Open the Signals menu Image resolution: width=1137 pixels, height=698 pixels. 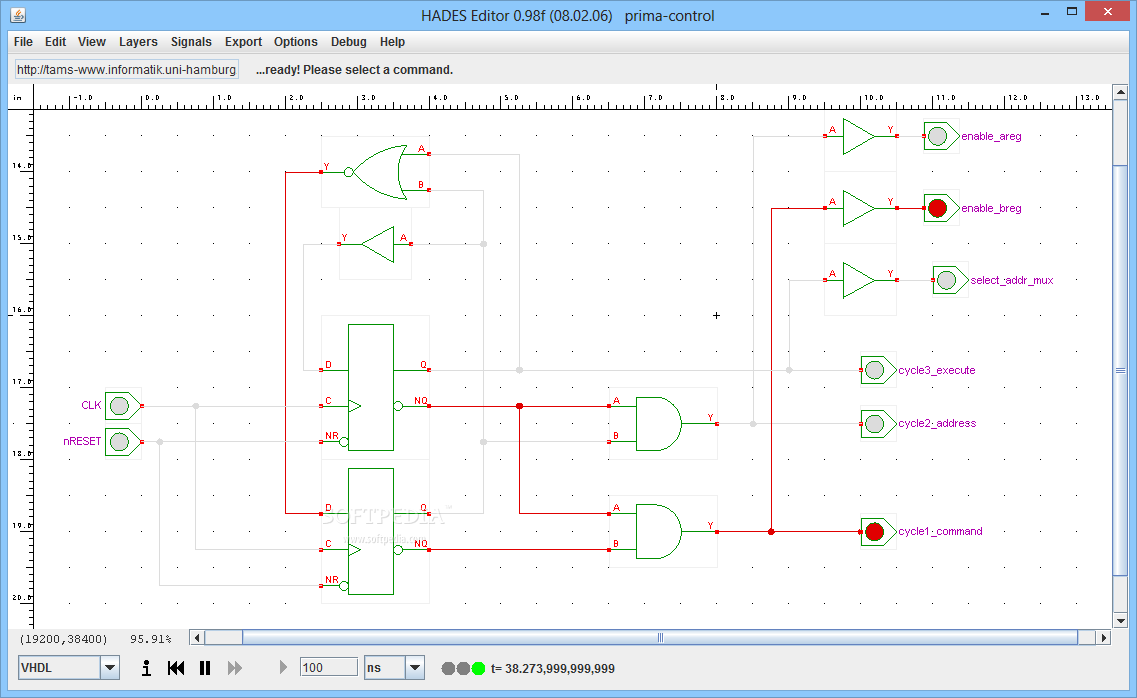tap(191, 42)
